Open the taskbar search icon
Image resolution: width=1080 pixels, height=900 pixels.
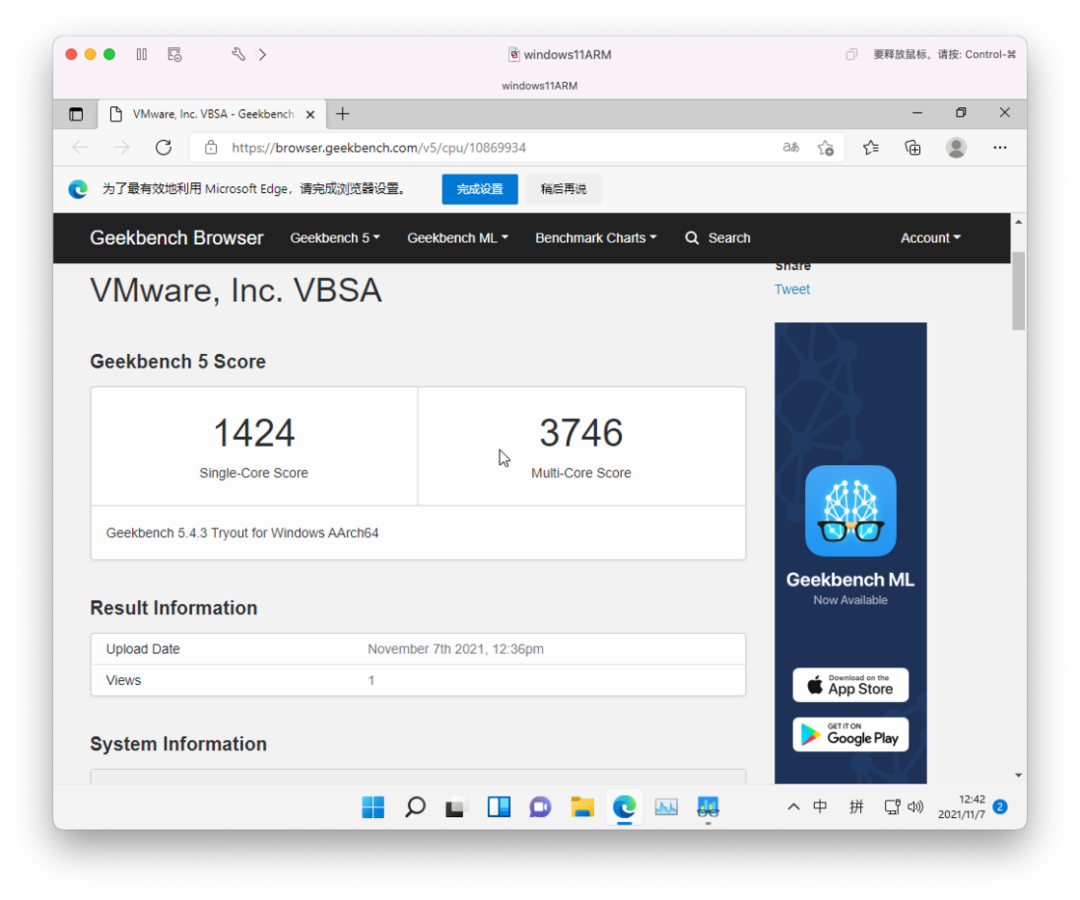415,807
